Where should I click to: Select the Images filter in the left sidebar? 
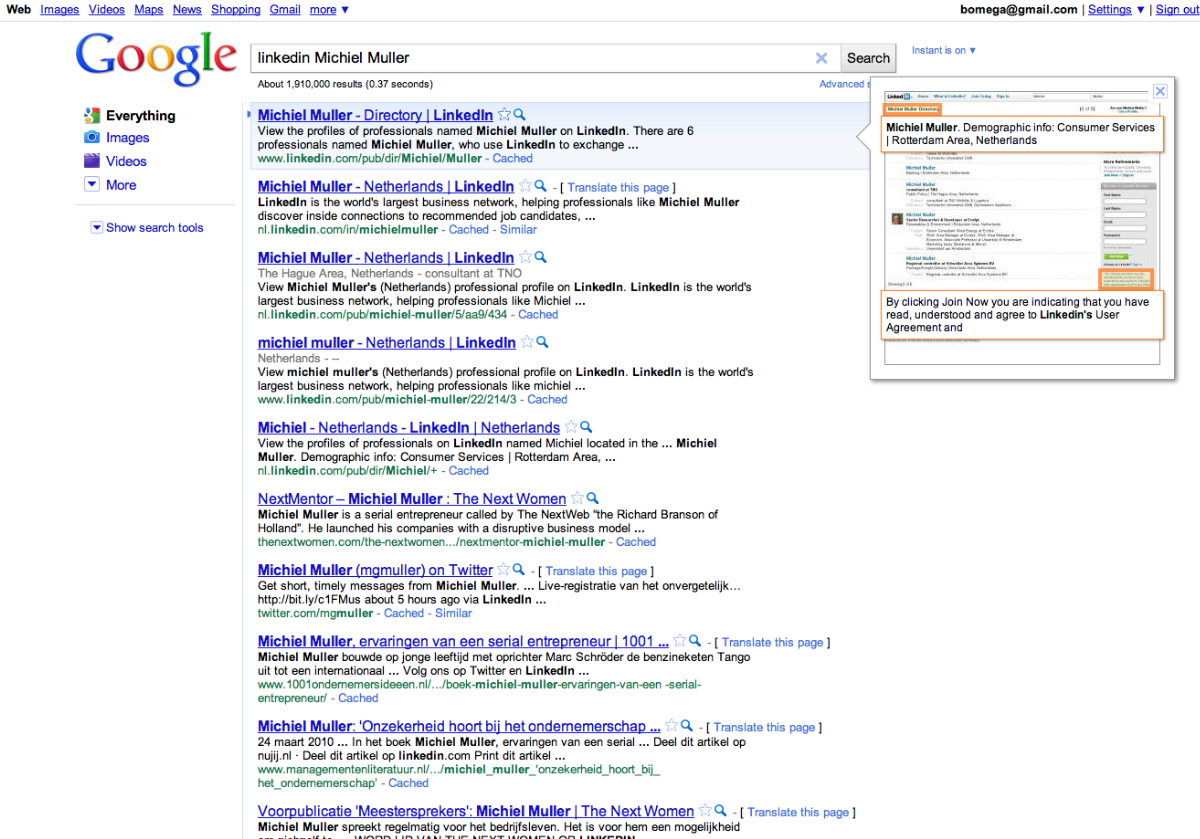pyautogui.click(x=127, y=138)
